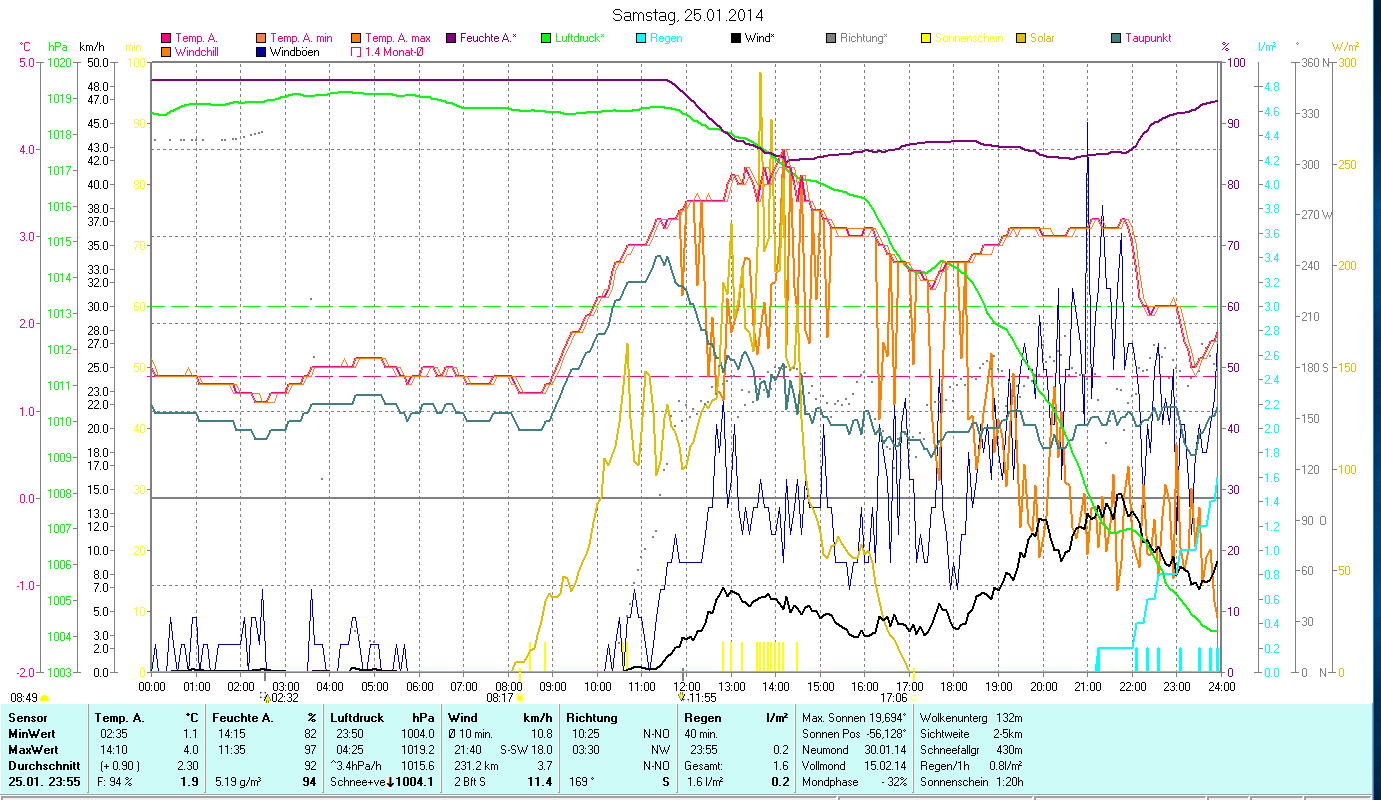
Task: Toggle the Sonnenschein yellow legend square
Action: 926,38
